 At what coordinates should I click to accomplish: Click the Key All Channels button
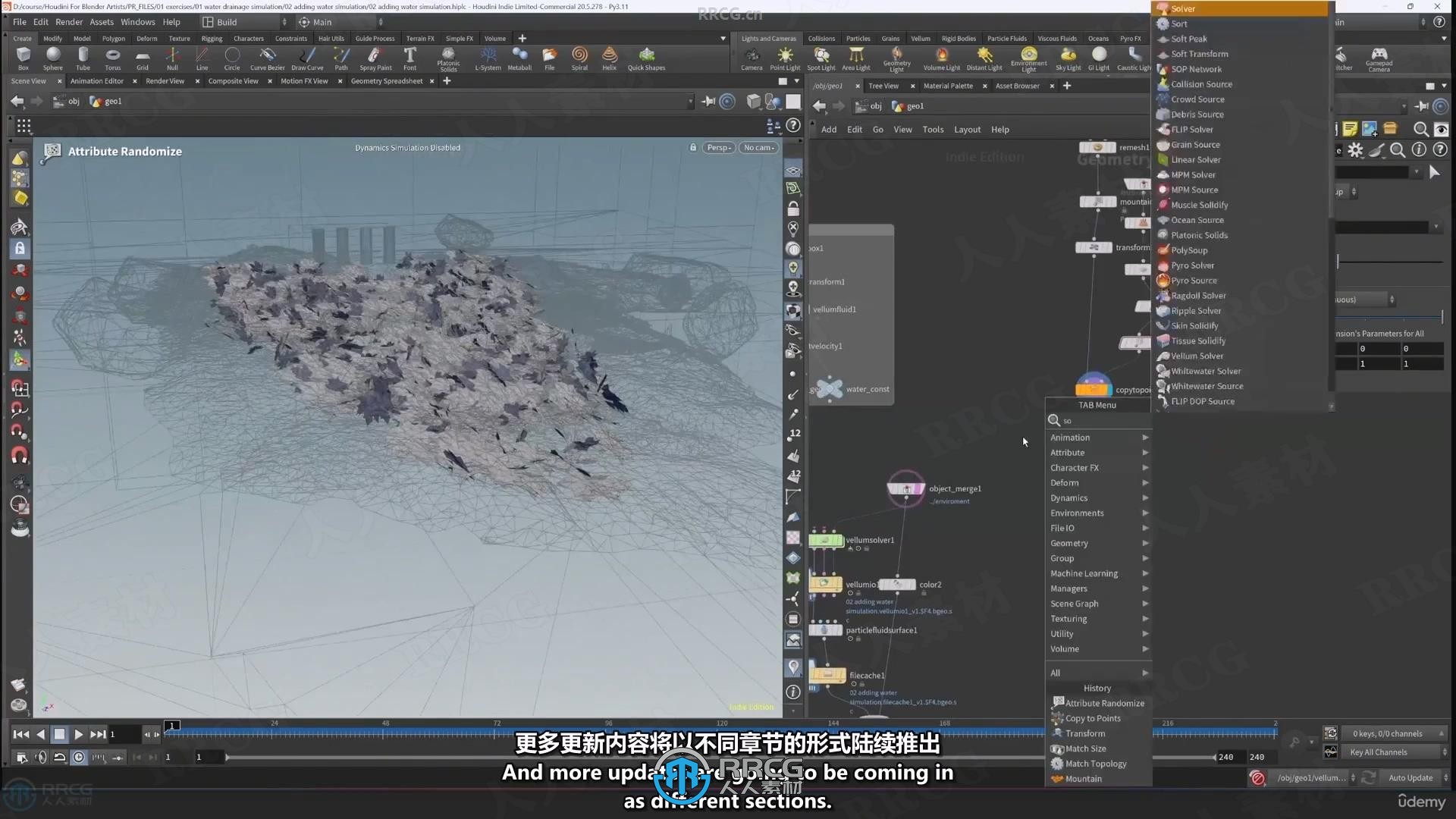coord(1395,752)
